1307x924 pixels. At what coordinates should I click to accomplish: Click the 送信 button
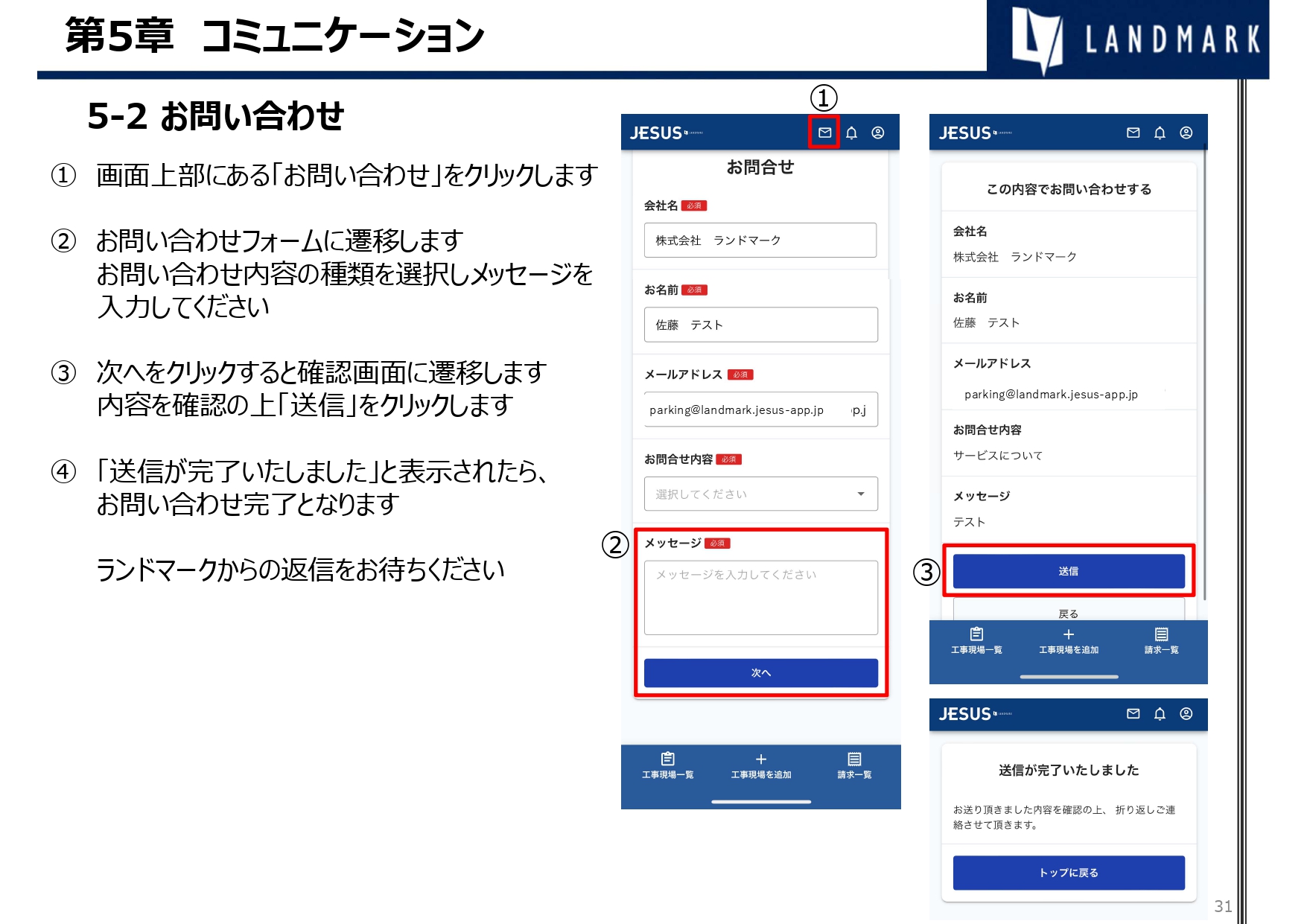1069,571
